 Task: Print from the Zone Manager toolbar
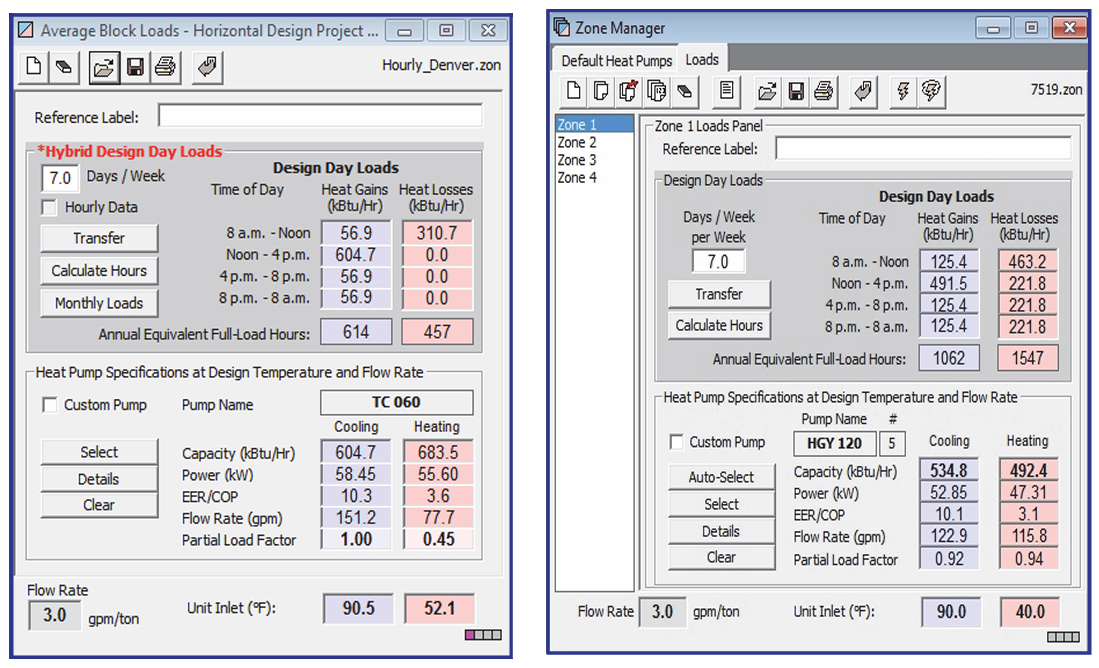[824, 91]
